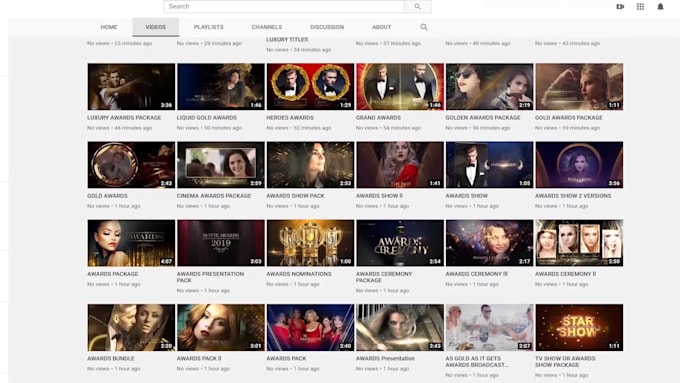
Task: Open the Star Show thumbnail
Action: click(579, 327)
